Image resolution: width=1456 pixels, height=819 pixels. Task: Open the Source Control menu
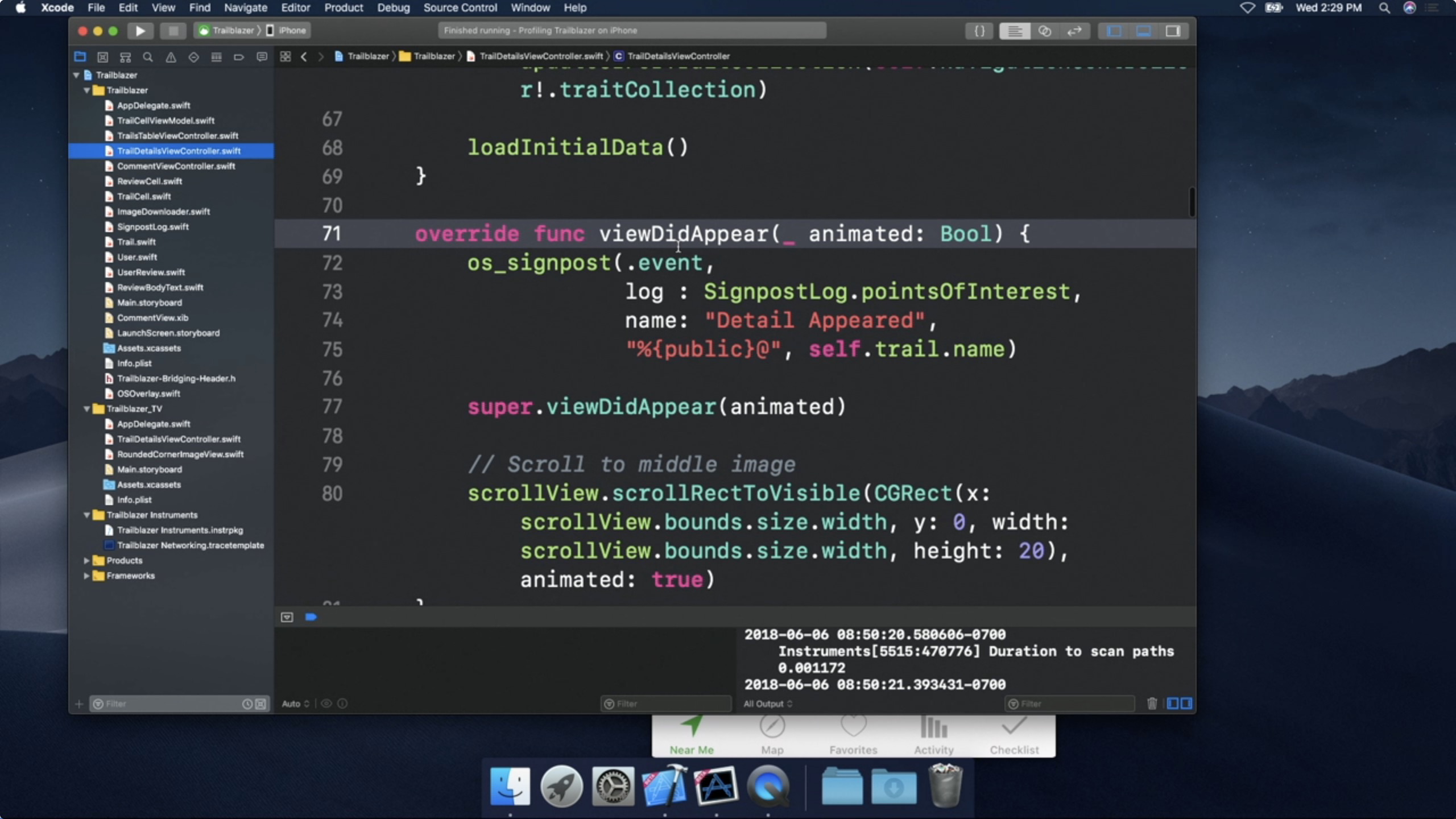[x=460, y=8]
